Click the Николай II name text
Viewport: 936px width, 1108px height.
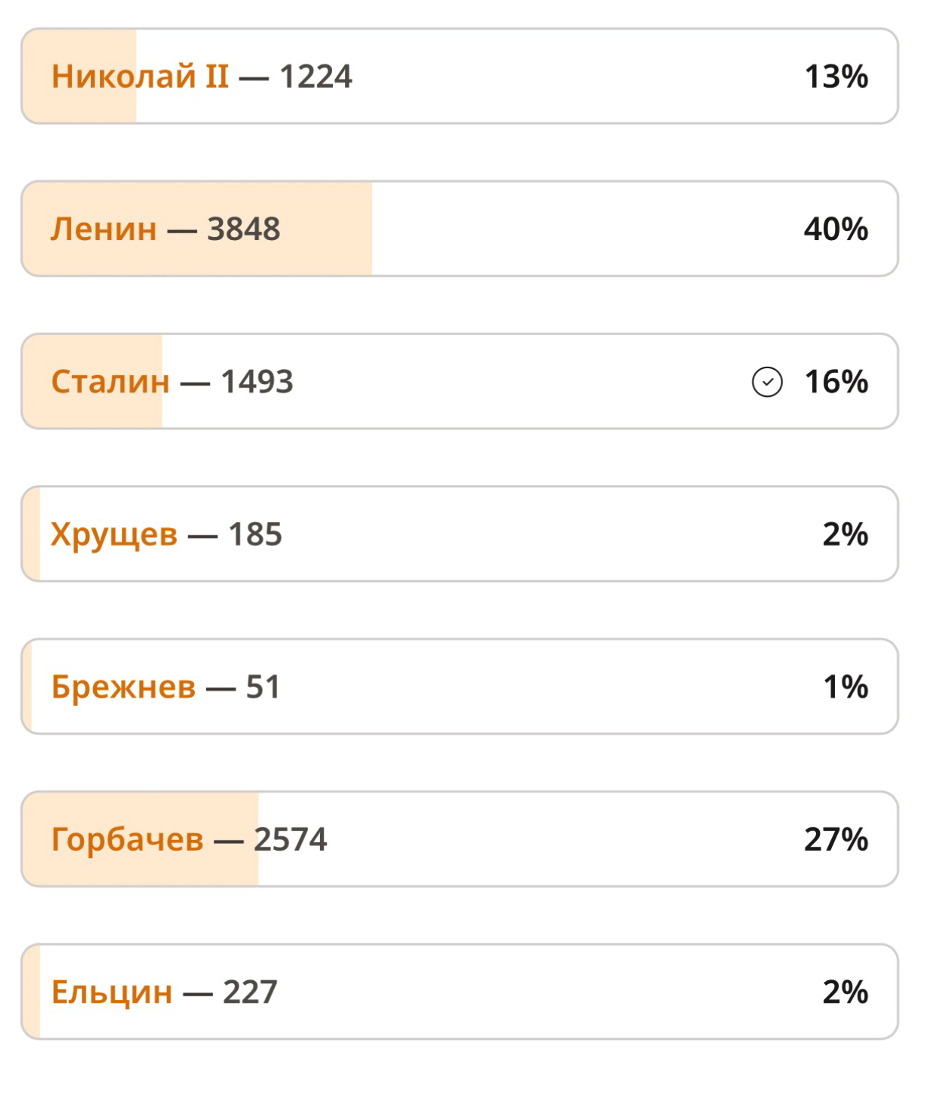tap(140, 76)
